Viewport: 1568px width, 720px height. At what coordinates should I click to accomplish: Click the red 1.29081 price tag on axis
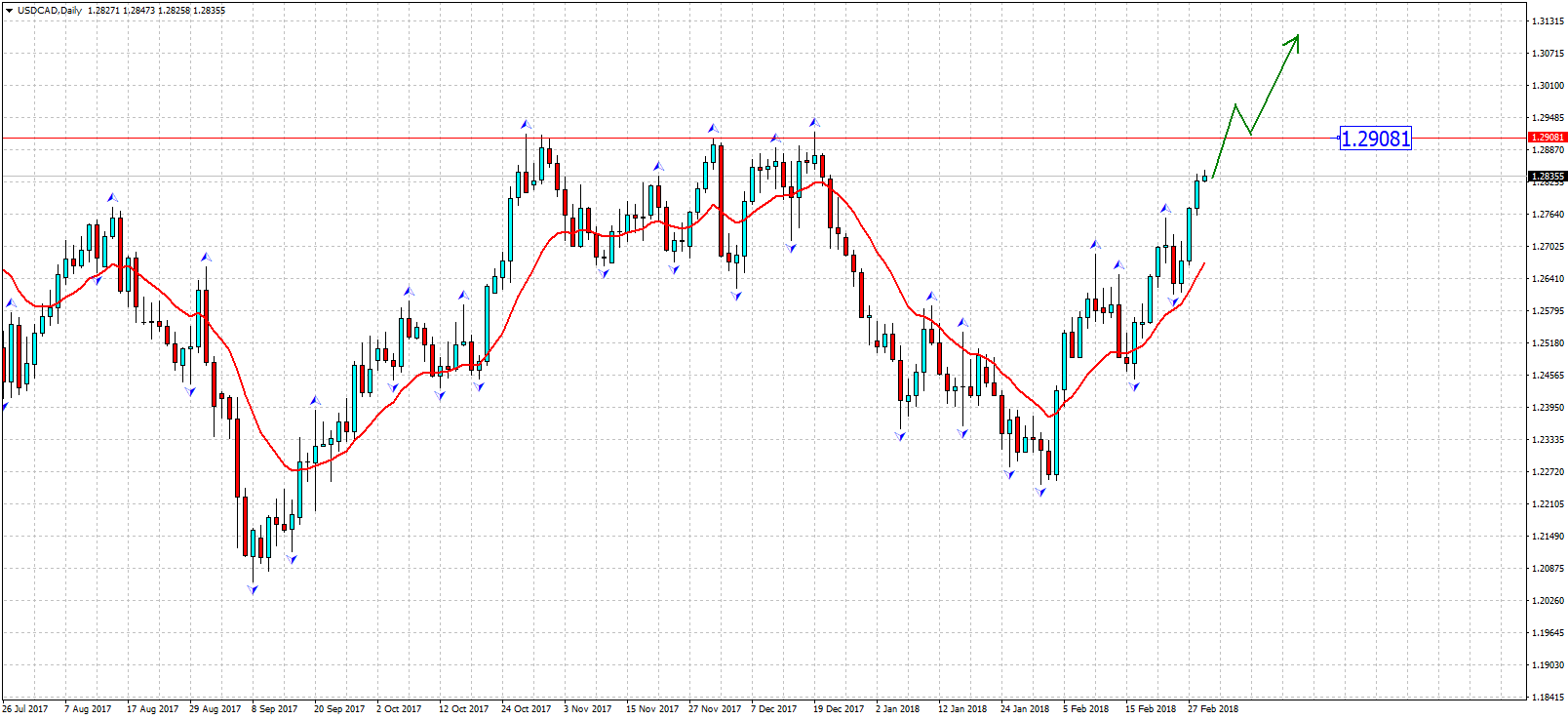coord(1547,138)
